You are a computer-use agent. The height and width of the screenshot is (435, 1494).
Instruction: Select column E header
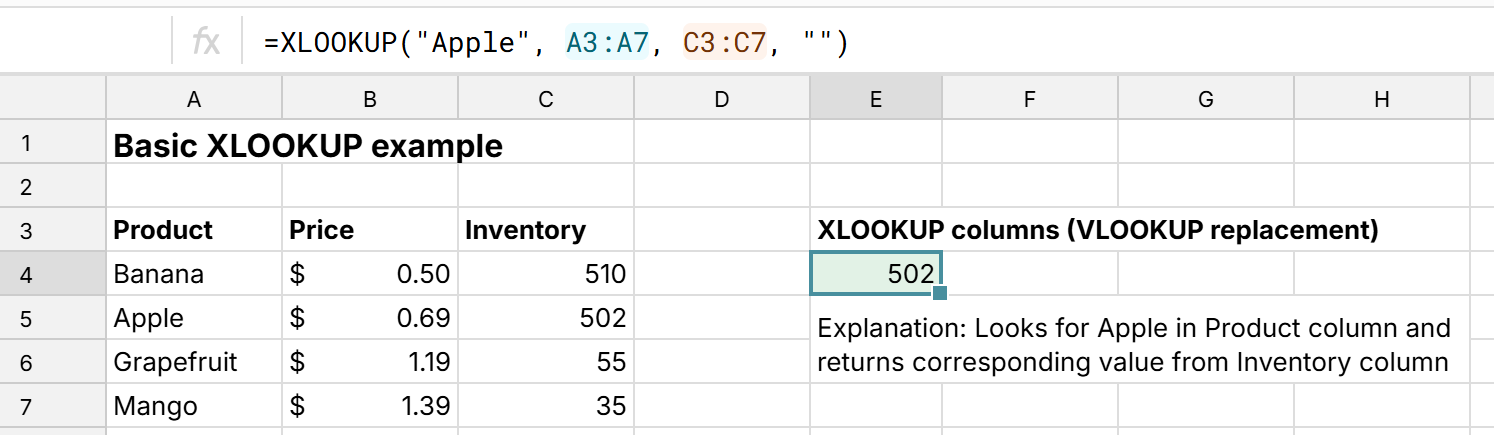(875, 98)
